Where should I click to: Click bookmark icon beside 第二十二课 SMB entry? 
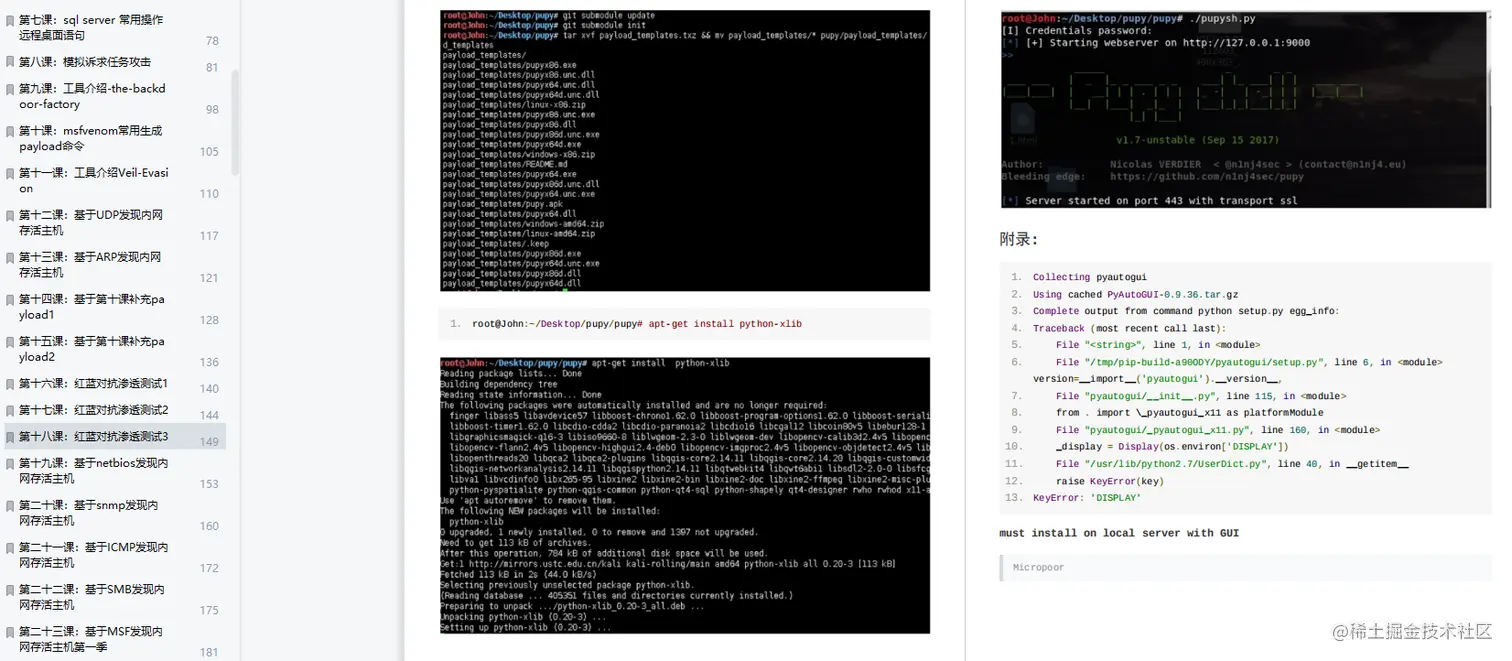click(x=10, y=590)
